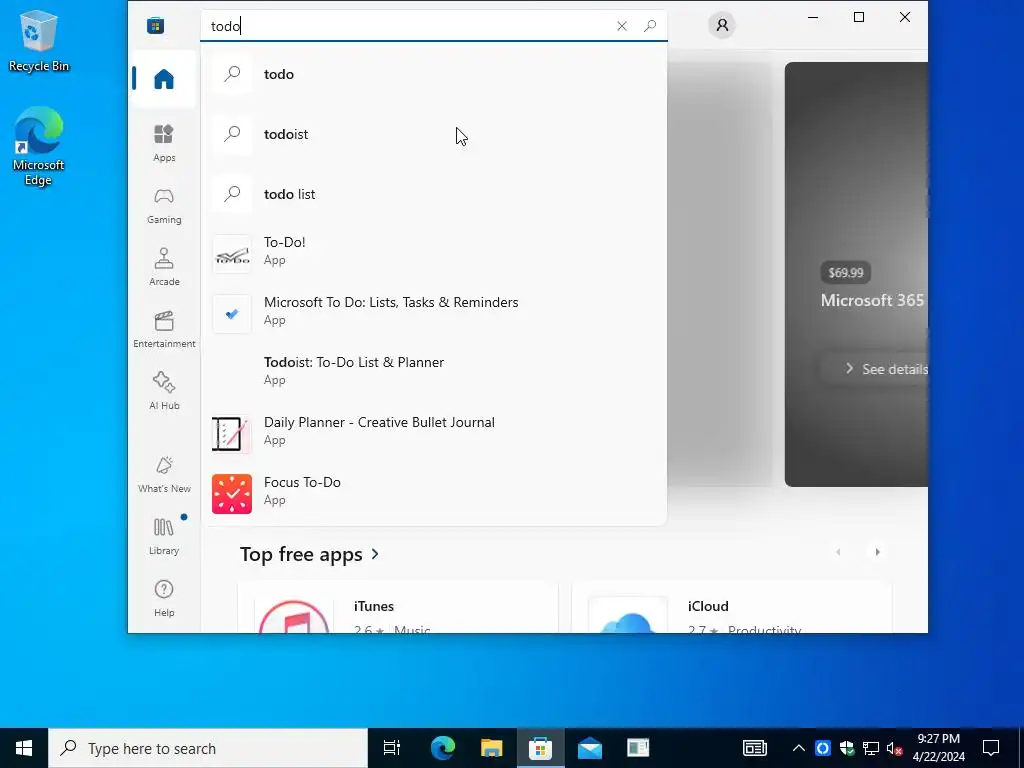
Task: Select the 'todo' search suggestion
Action: 434,74
